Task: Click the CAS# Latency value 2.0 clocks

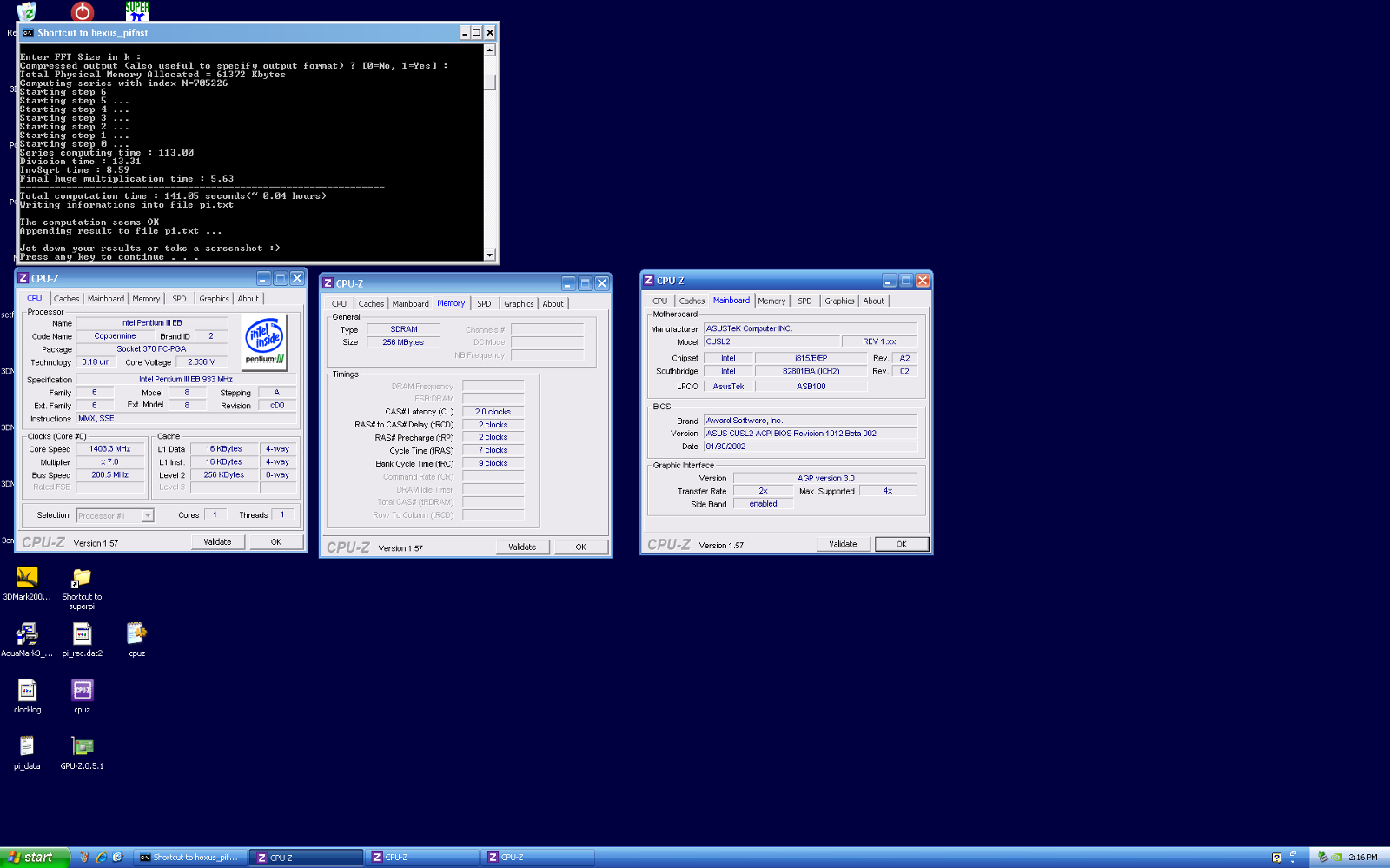Action: [493, 412]
